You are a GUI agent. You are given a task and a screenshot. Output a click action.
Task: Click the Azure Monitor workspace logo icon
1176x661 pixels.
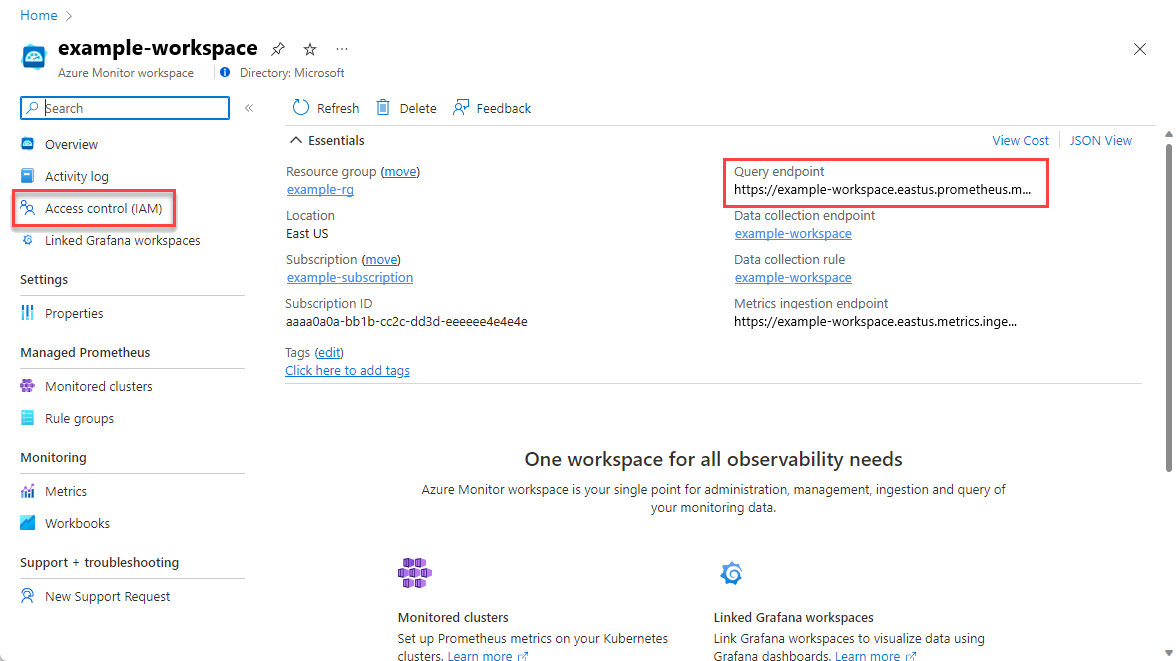[x=34, y=57]
